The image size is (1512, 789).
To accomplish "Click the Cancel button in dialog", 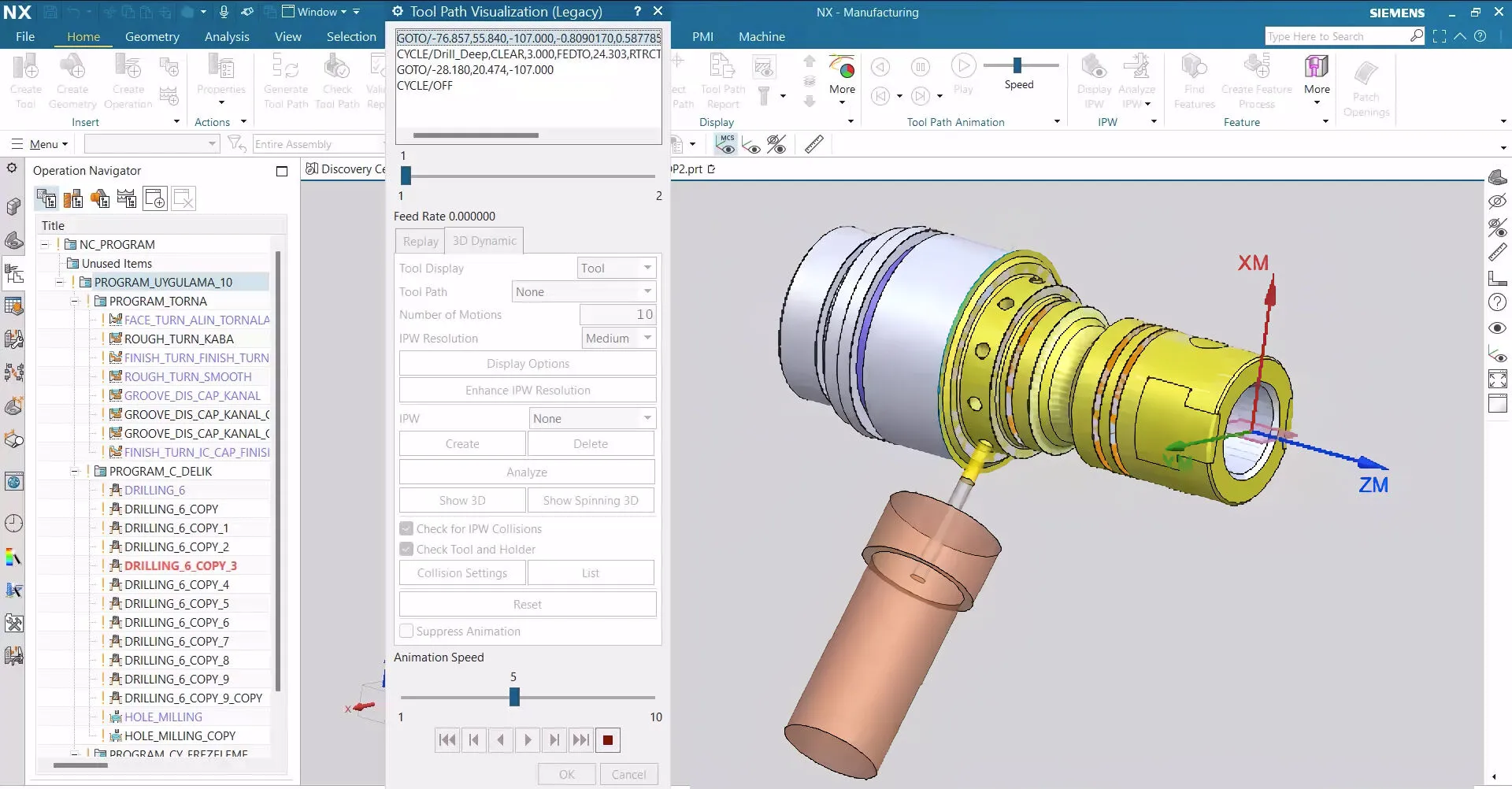I will coord(628,775).
